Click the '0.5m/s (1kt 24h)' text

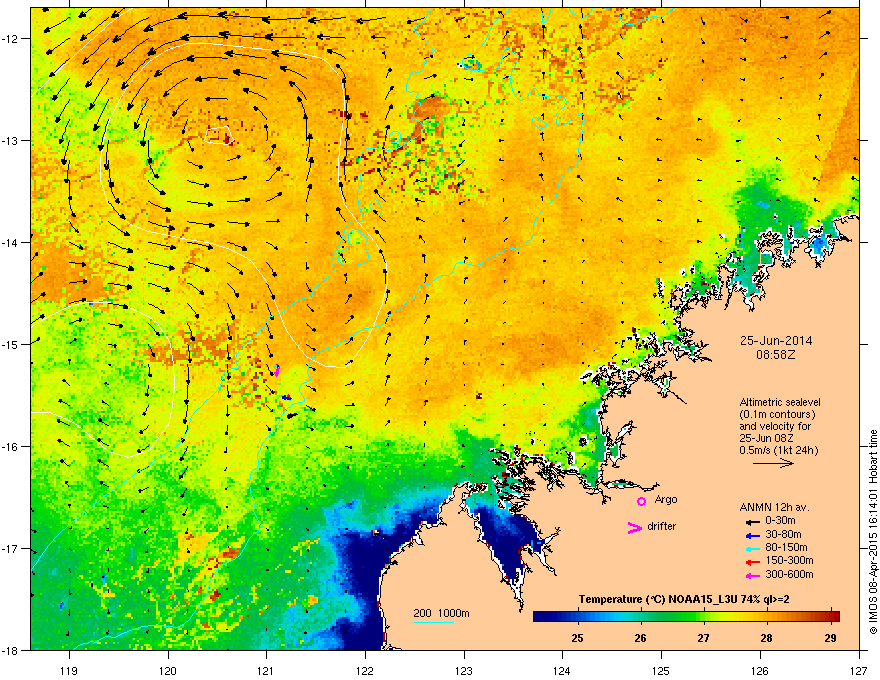[x=778, y=451]
